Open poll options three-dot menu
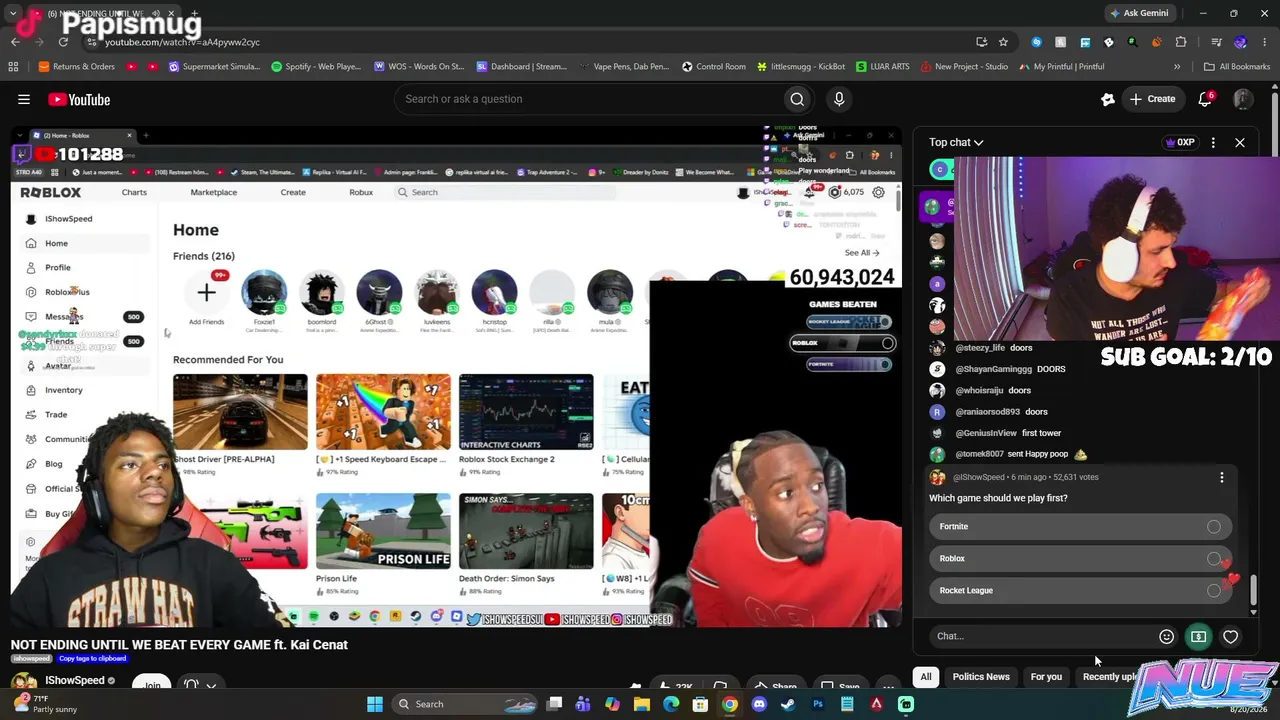The width and height of the screenshot is (1280, 720). [x=1221, y=478]
